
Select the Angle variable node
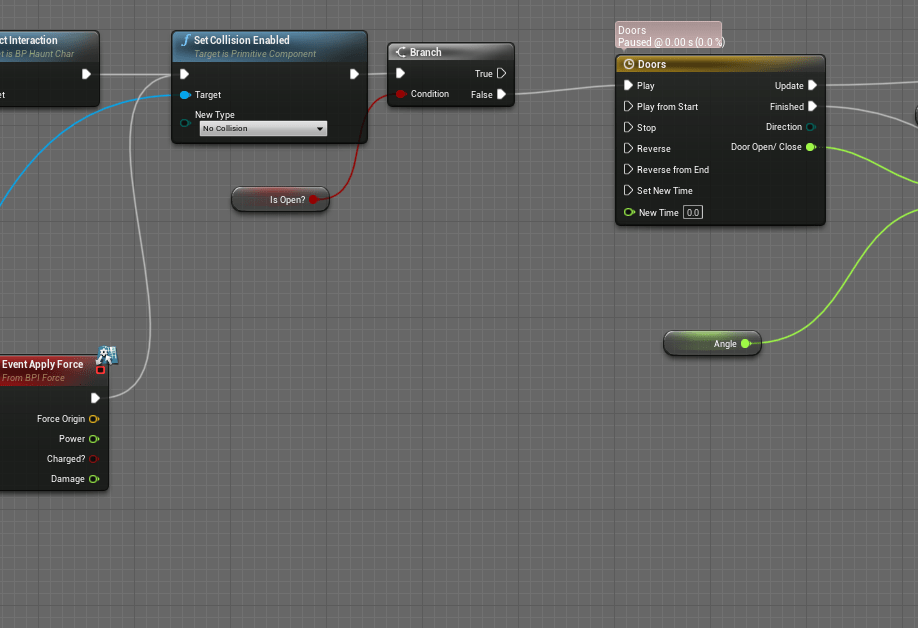tap(710, 344)
